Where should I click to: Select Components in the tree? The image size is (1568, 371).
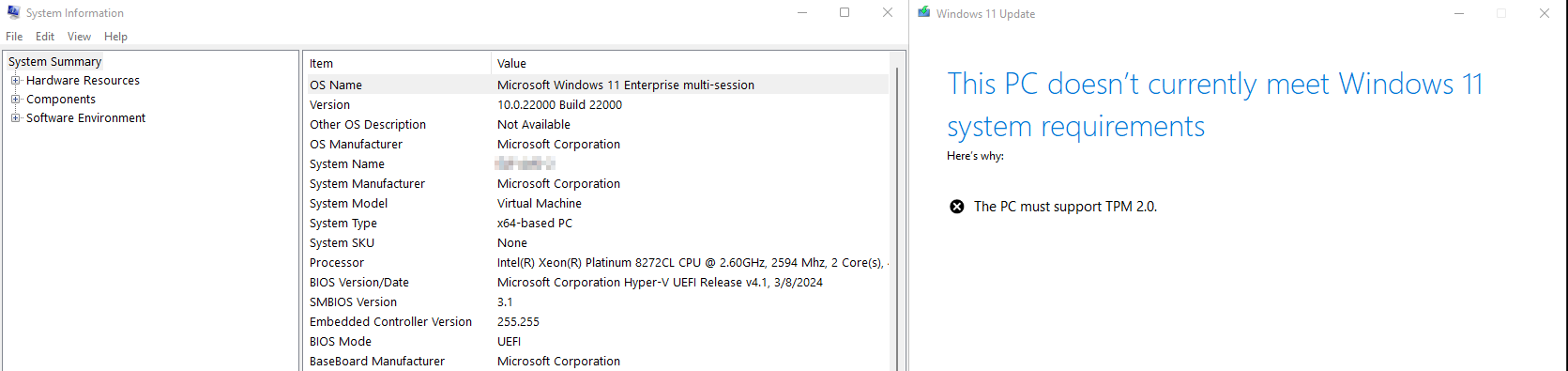coord(61,100)
